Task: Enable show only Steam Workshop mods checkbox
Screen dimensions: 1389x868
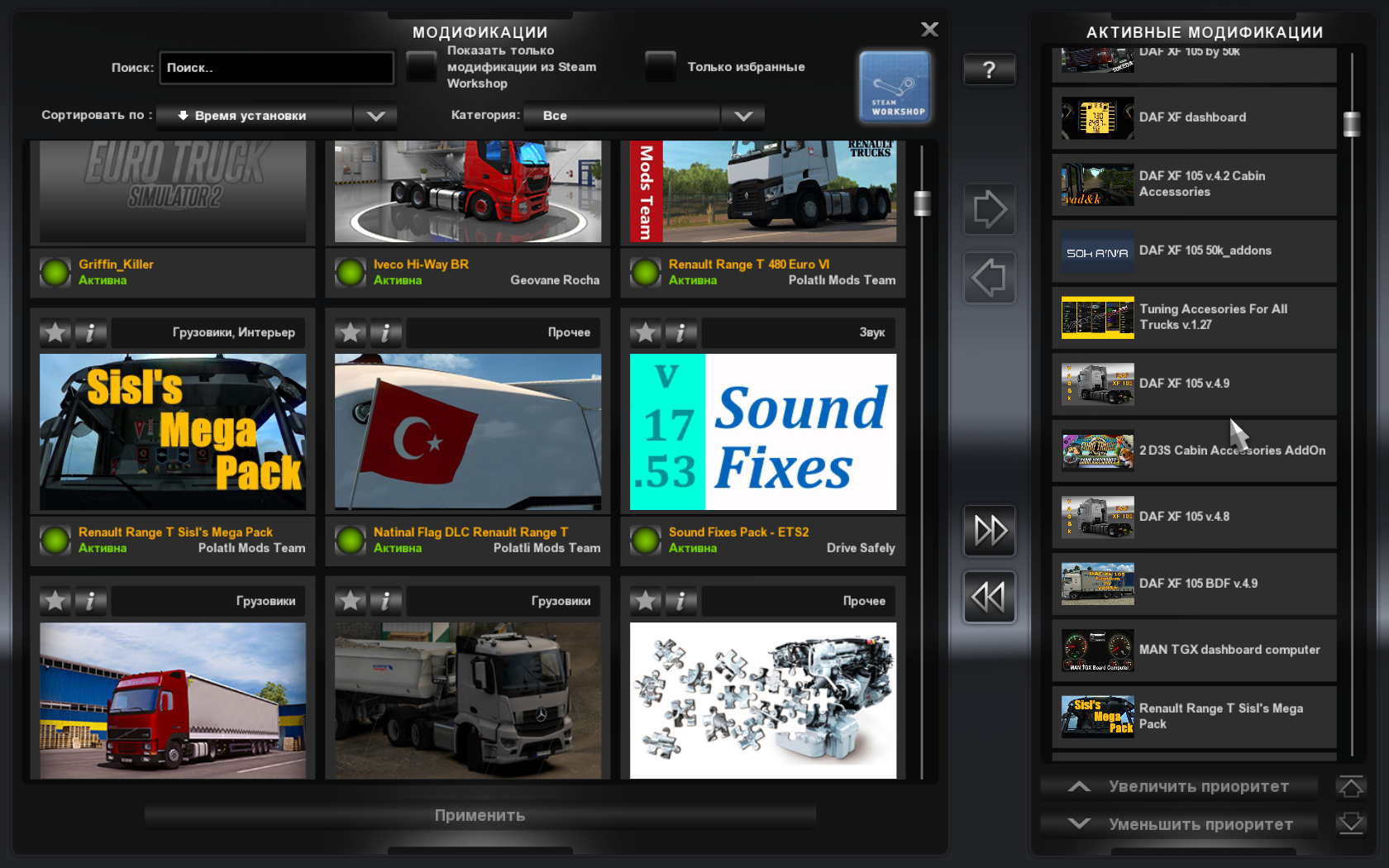Action: click(422, 67)
